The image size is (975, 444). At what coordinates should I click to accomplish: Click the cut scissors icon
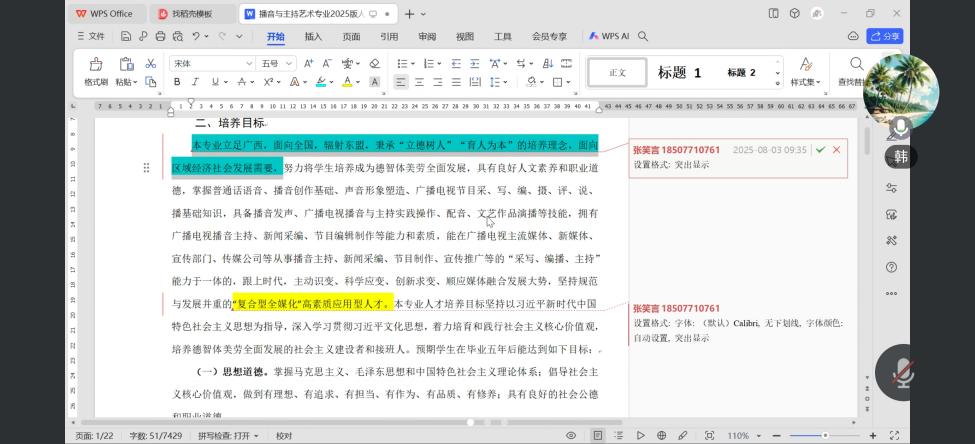click(151, 63)
